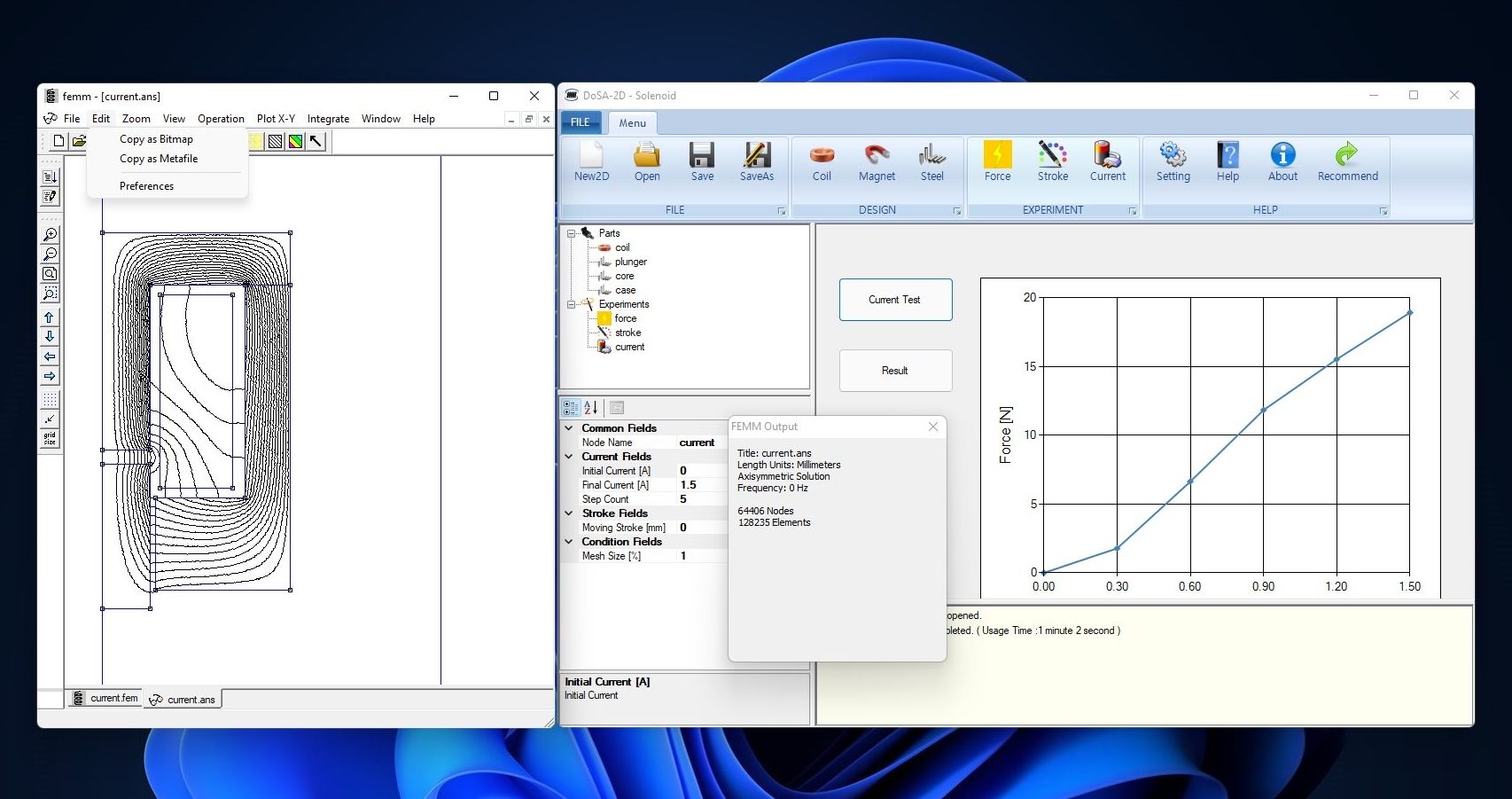Select the force experiment in tree

point(626,318)
